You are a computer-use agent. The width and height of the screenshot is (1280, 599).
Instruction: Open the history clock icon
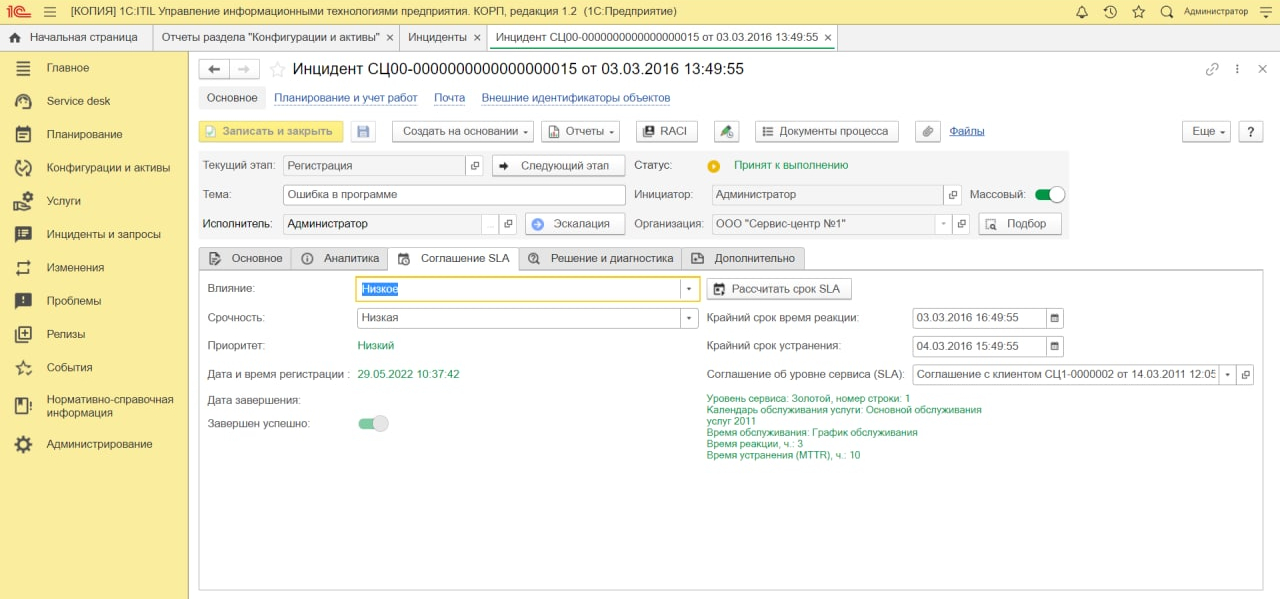(x=1110, y=12)
